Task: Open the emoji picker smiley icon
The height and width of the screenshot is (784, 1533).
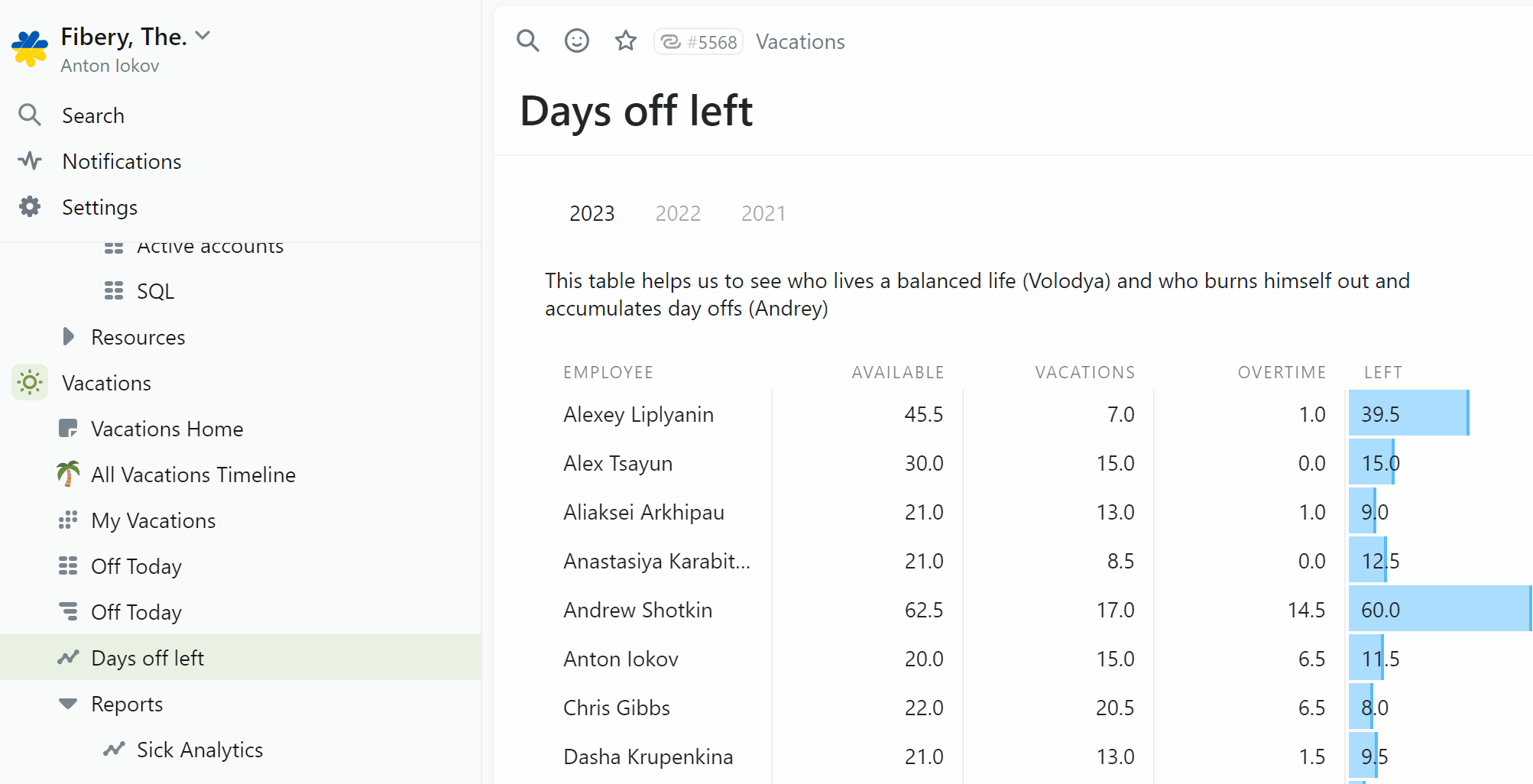Action: tap(576, 40)
